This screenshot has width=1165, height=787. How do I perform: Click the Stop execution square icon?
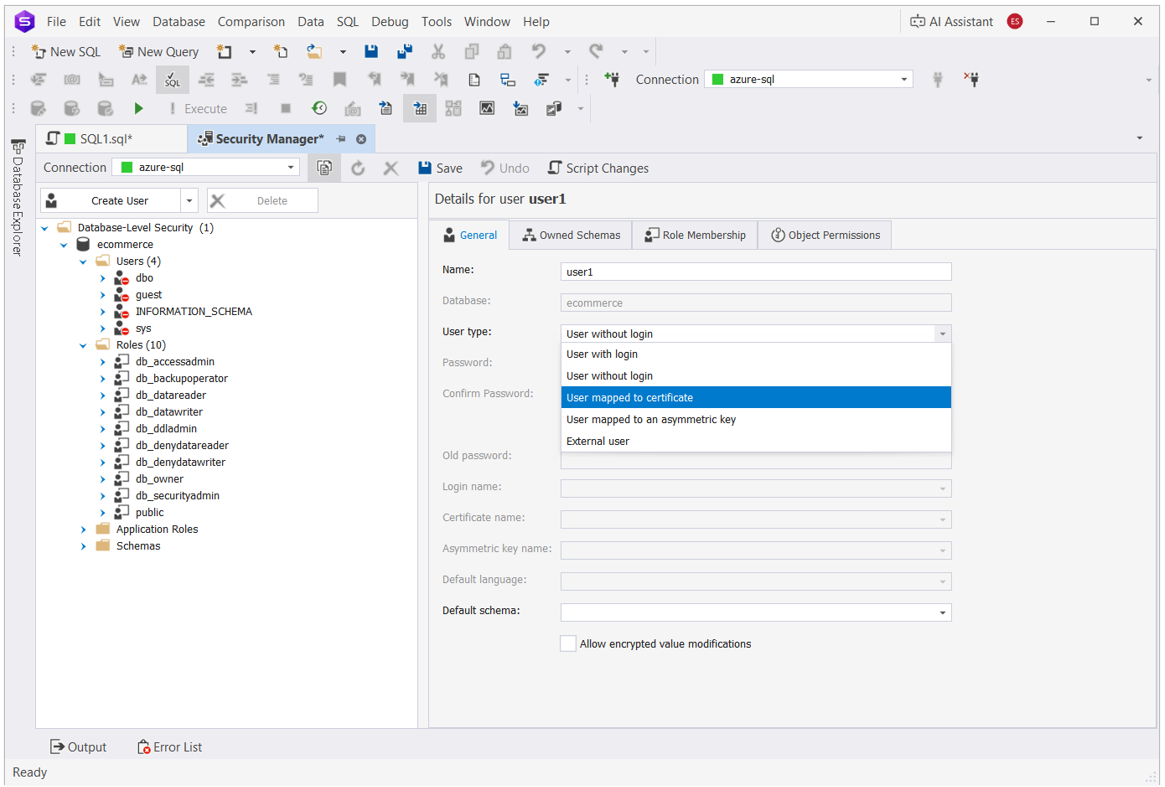[x=285, y=109]
